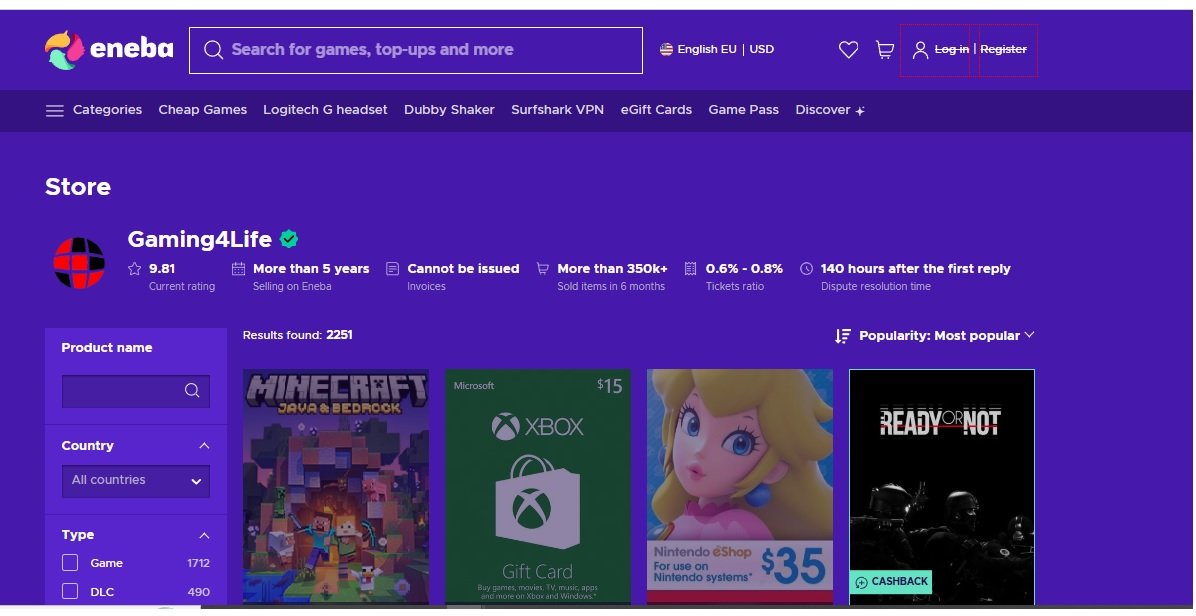Go to Cheap Games

(x=203, y=110)
